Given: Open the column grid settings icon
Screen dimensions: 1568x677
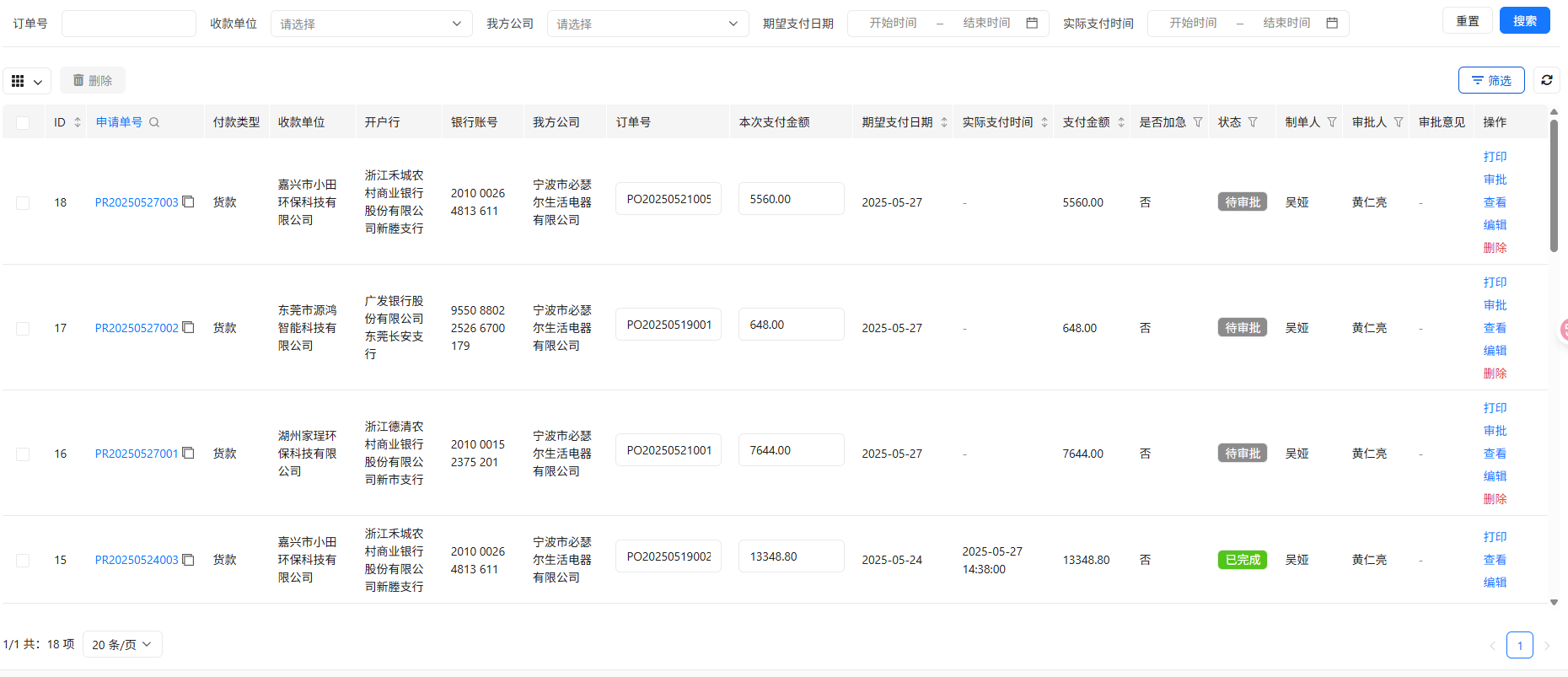Looking at the screenshot, I should point(26,81).
